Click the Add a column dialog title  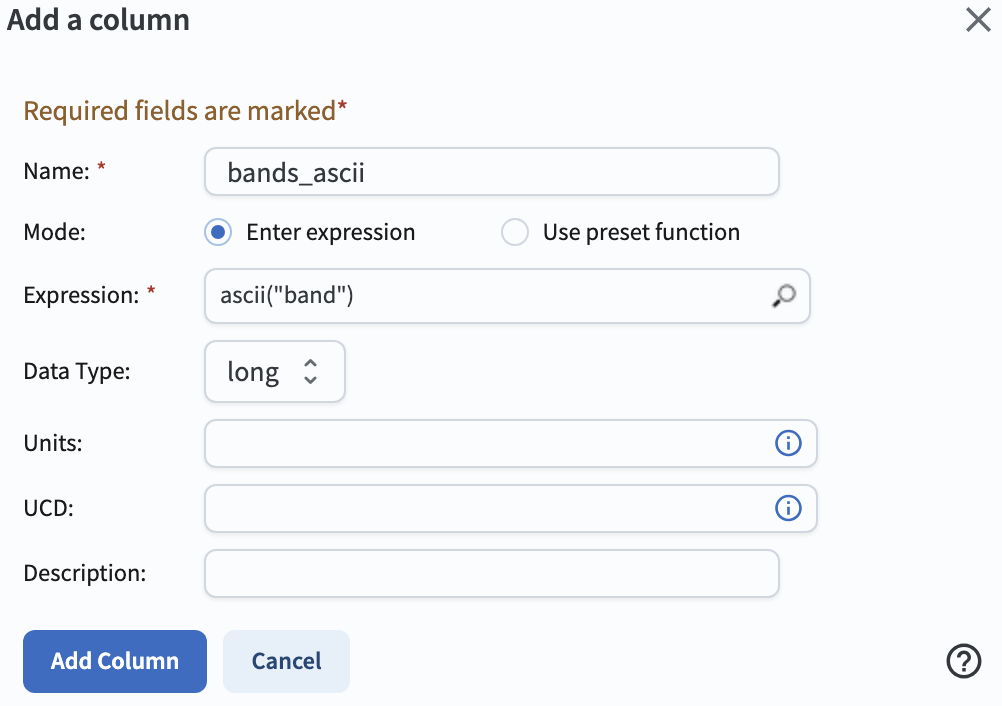tap(98, 20)
